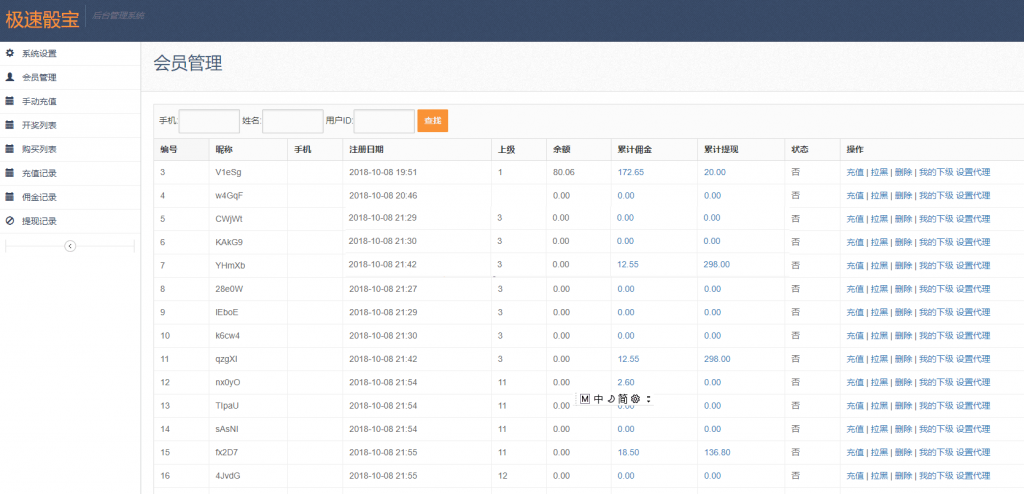Image resolution: width=1024 pixels, height=494 pixels.
Task: Click 充值 link for user V1eSg
Action: (x=854, y=172)
